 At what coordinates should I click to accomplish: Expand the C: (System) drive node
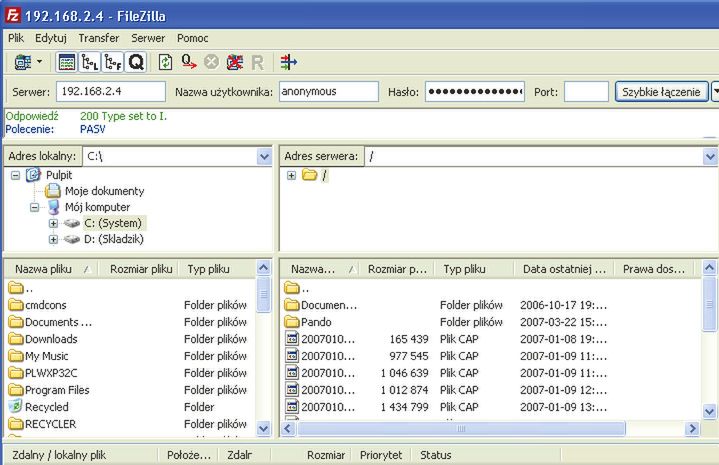(x=53, y=223)
